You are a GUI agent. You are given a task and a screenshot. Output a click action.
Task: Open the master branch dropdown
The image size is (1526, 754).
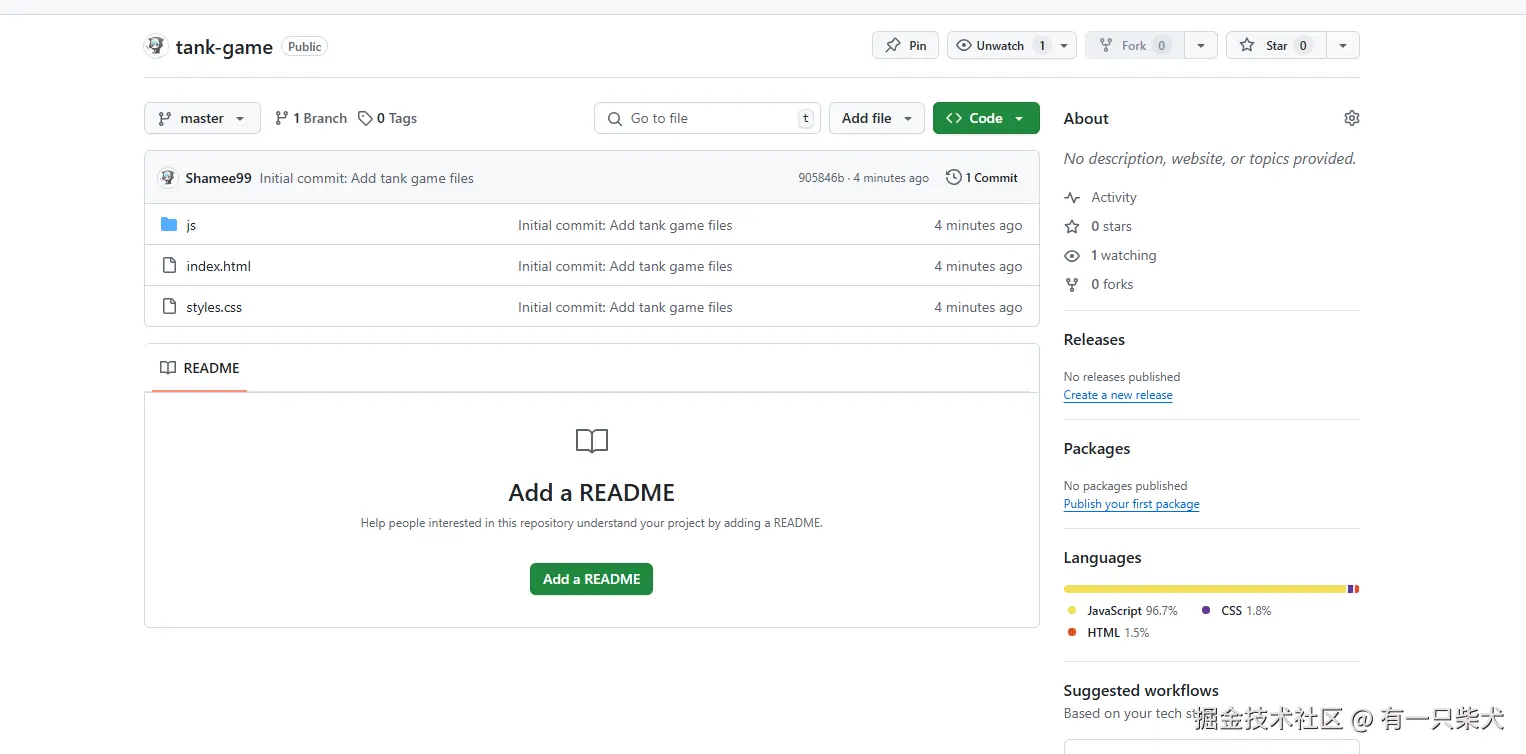coord(202,118)
